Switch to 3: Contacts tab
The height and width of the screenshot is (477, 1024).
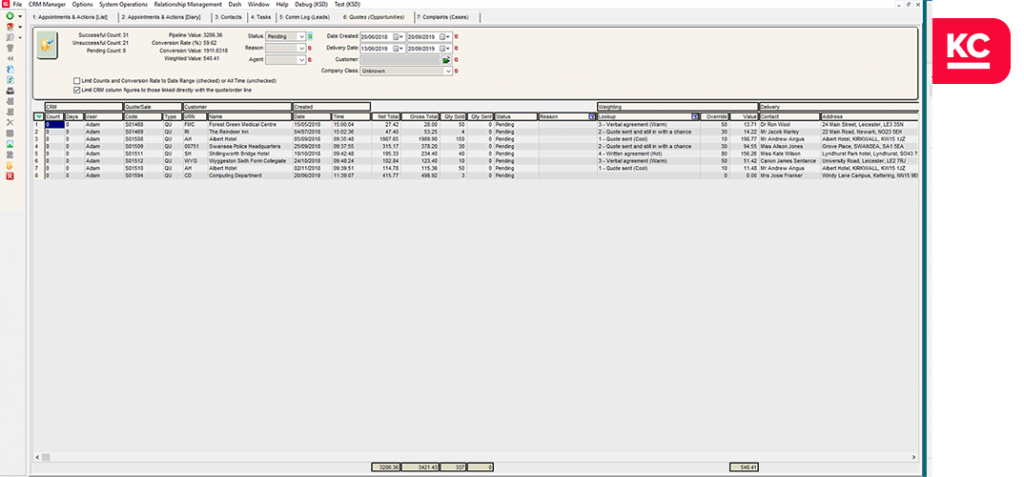click(228, 17)
